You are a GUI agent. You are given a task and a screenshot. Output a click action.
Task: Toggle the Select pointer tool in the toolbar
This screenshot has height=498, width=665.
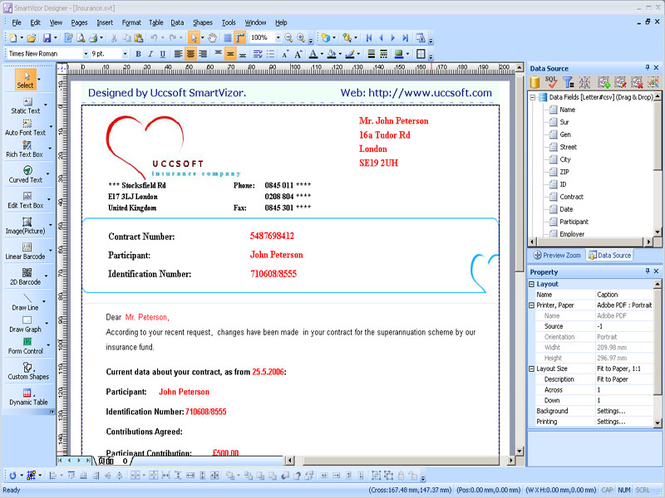[193, 38]
